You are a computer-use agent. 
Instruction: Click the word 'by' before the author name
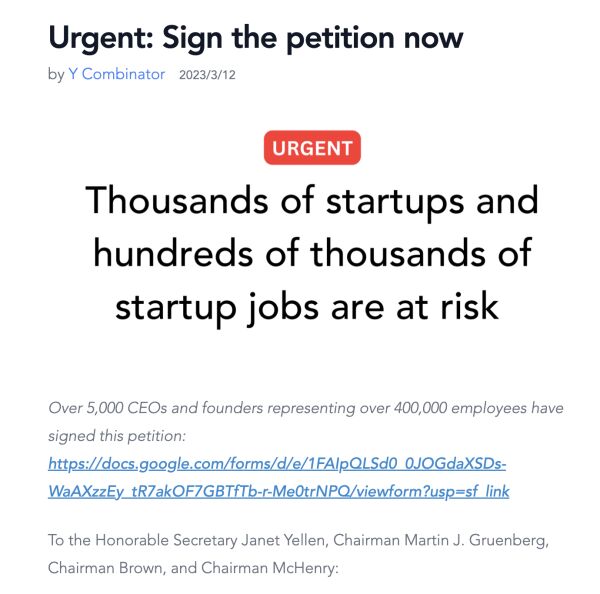56,74
